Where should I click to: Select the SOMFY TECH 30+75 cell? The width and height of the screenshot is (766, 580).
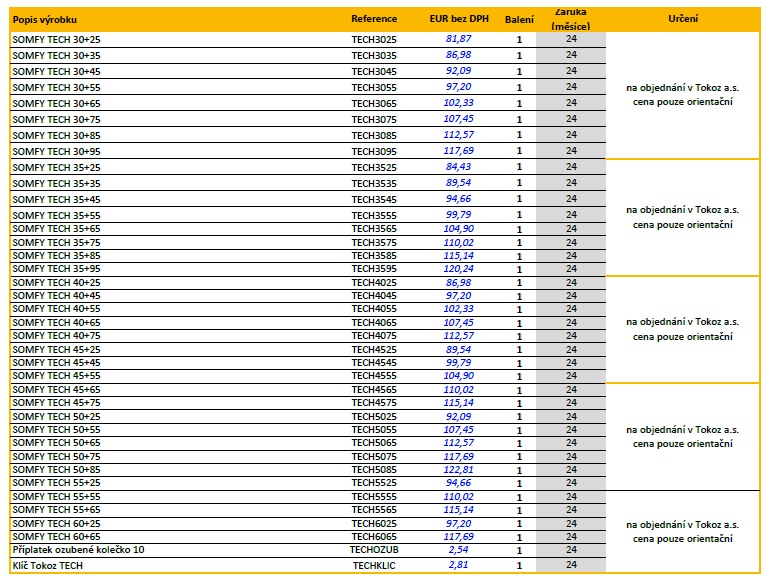click(56, 120)
